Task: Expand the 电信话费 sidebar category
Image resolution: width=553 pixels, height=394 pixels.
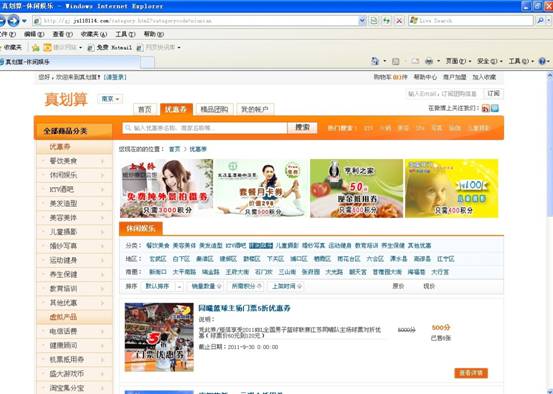Action: (x=74, y=331)
